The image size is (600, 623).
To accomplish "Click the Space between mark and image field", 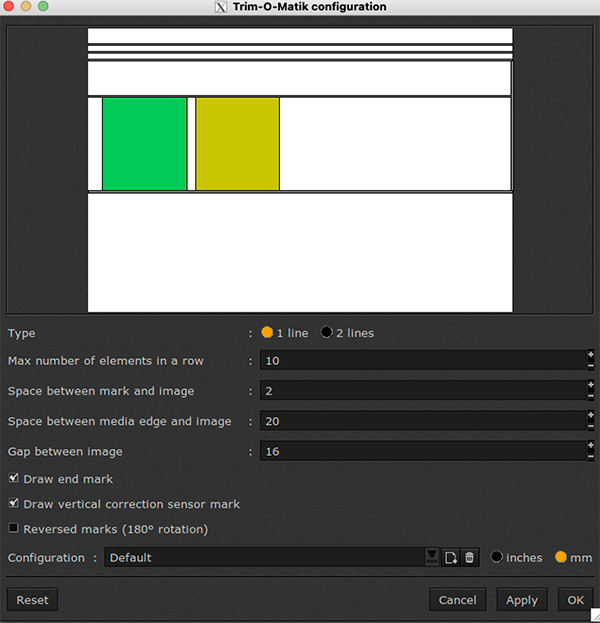I will (421, 391).
